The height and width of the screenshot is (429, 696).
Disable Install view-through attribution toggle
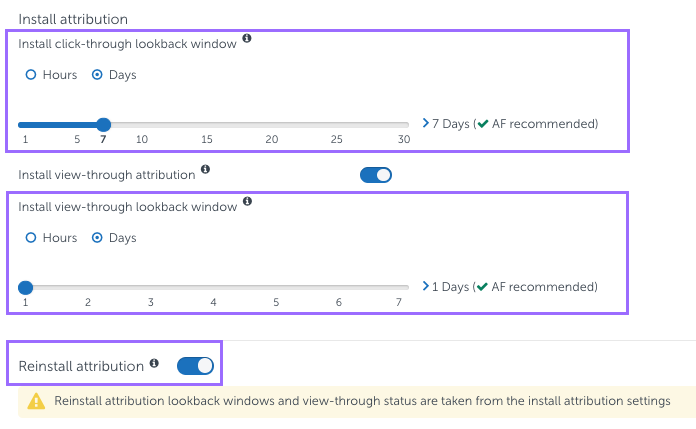click(376, 175)
